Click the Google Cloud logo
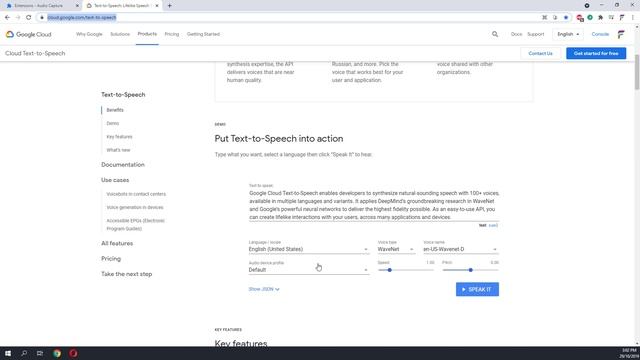Screen dimensions: 640x360 point(29,34)
